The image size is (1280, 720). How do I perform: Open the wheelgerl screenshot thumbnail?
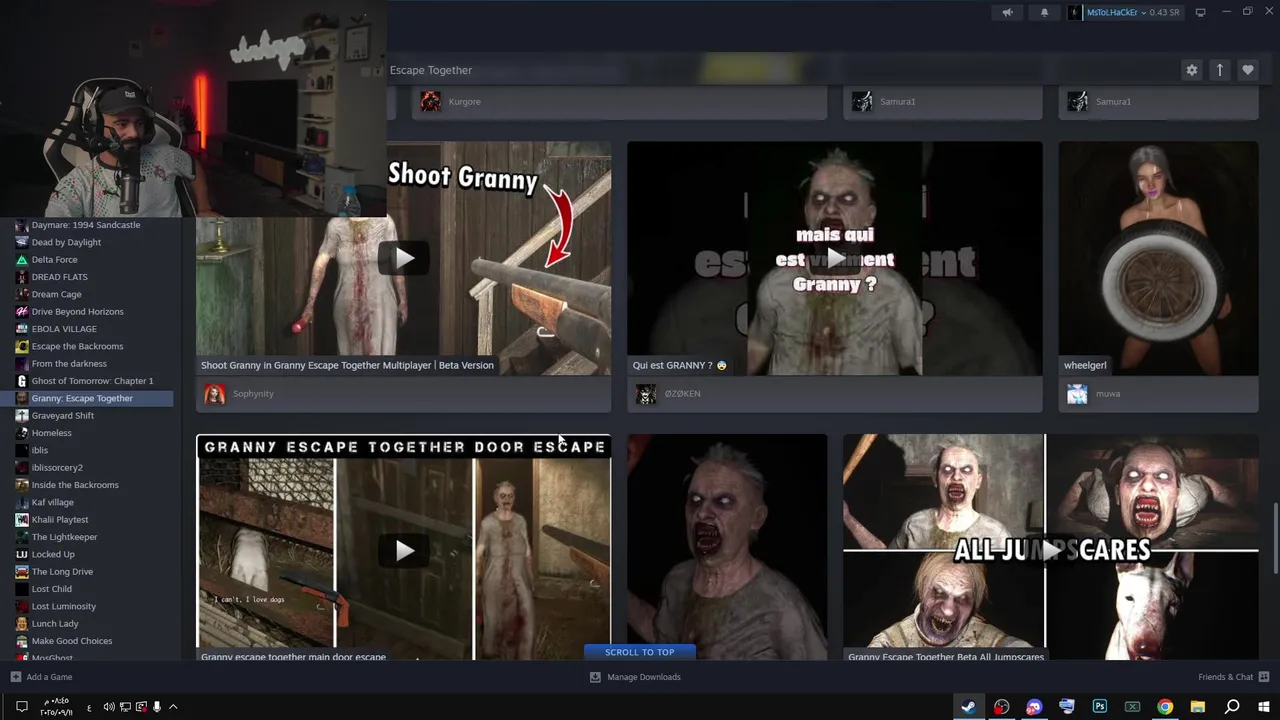click(x=1158, y=258)
